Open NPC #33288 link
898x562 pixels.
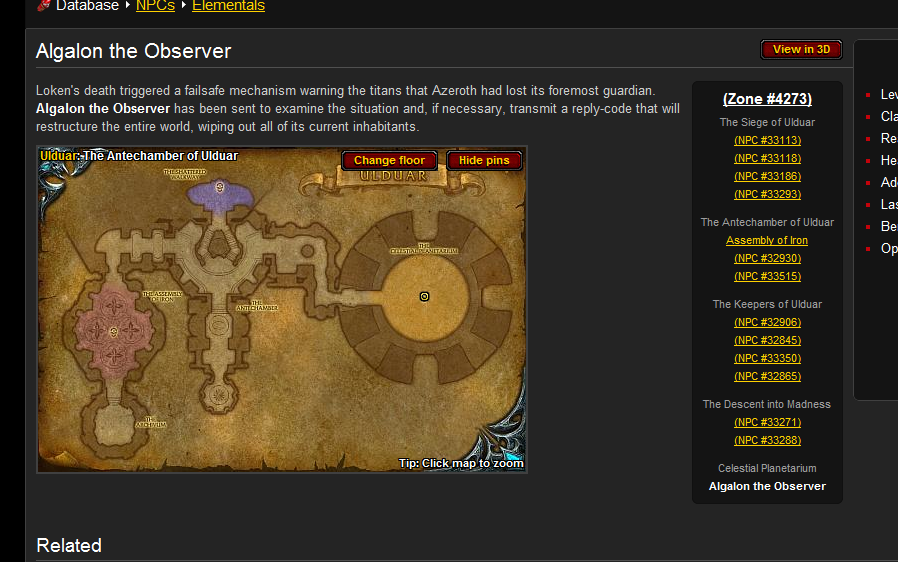[x=767, y=440]
